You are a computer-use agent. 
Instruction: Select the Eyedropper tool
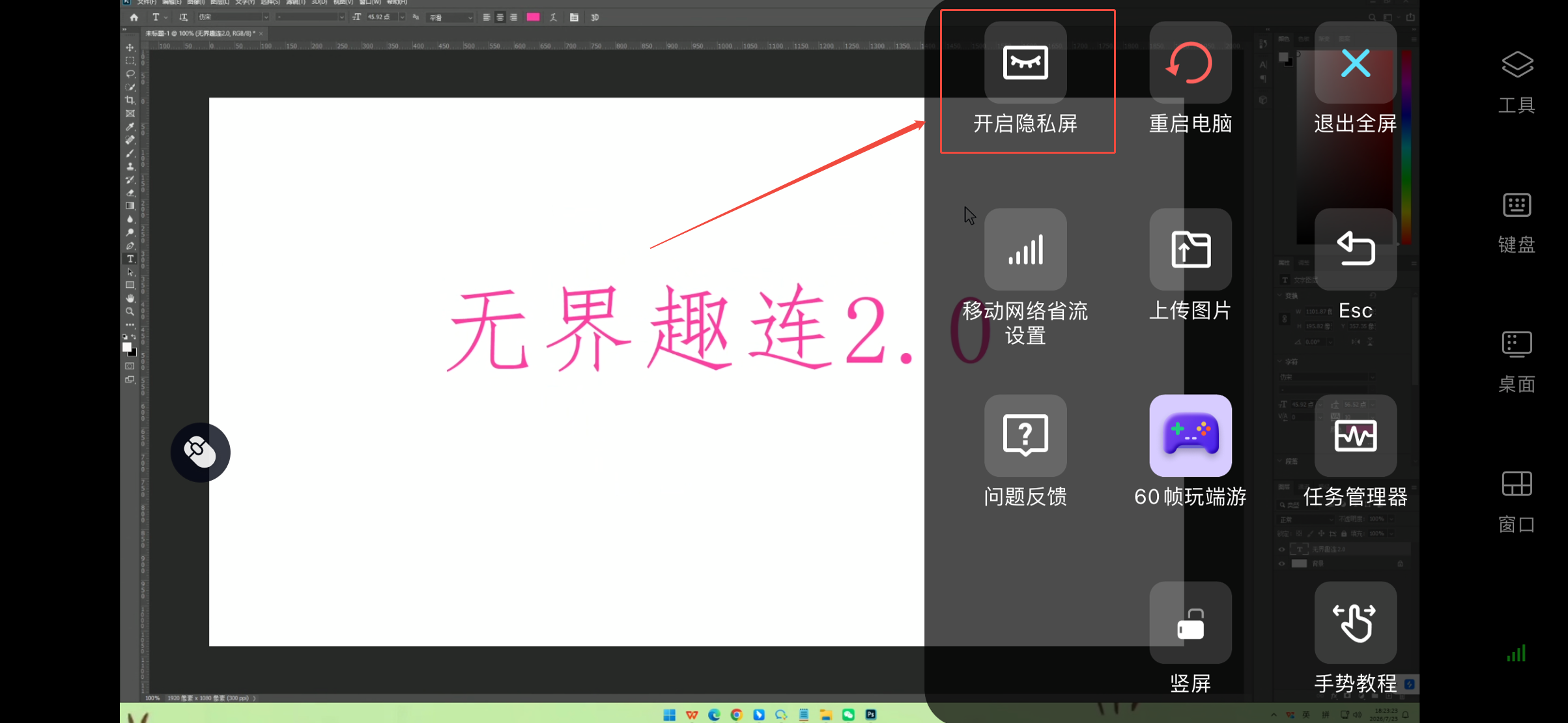130,127
